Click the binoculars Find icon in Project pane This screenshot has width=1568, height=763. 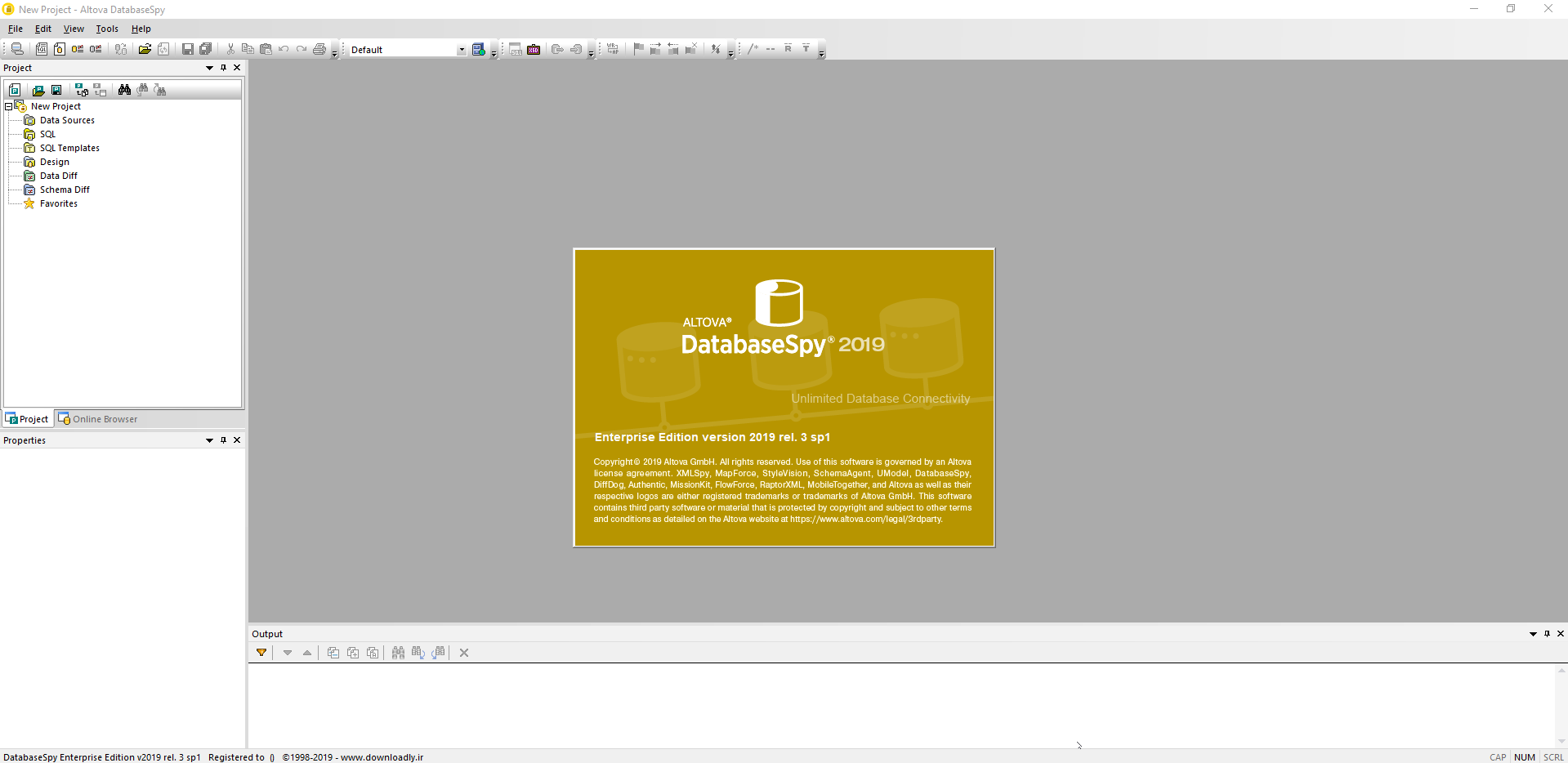coord(124,90)
